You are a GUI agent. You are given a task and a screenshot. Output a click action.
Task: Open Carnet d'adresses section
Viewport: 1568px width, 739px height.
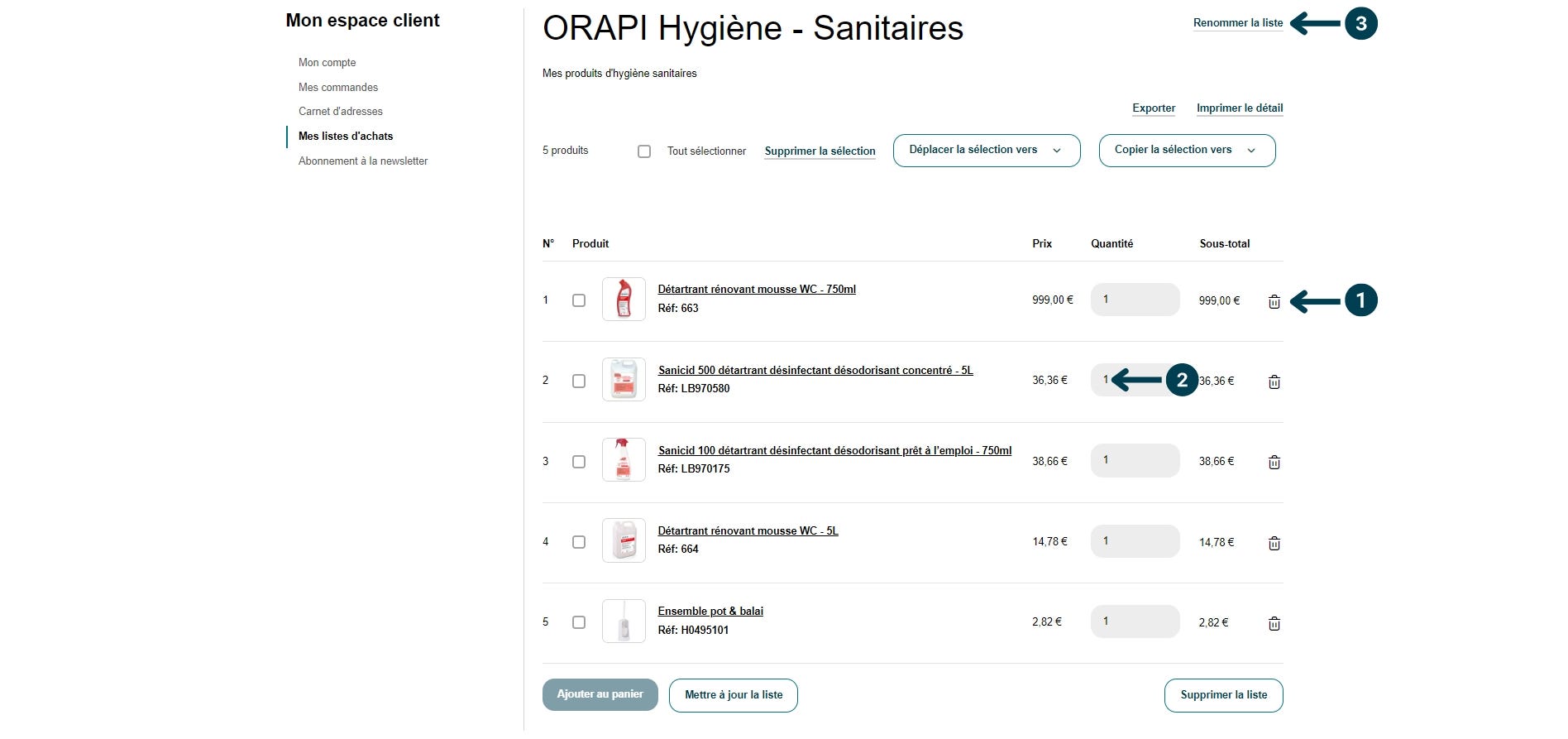[341, 112]
